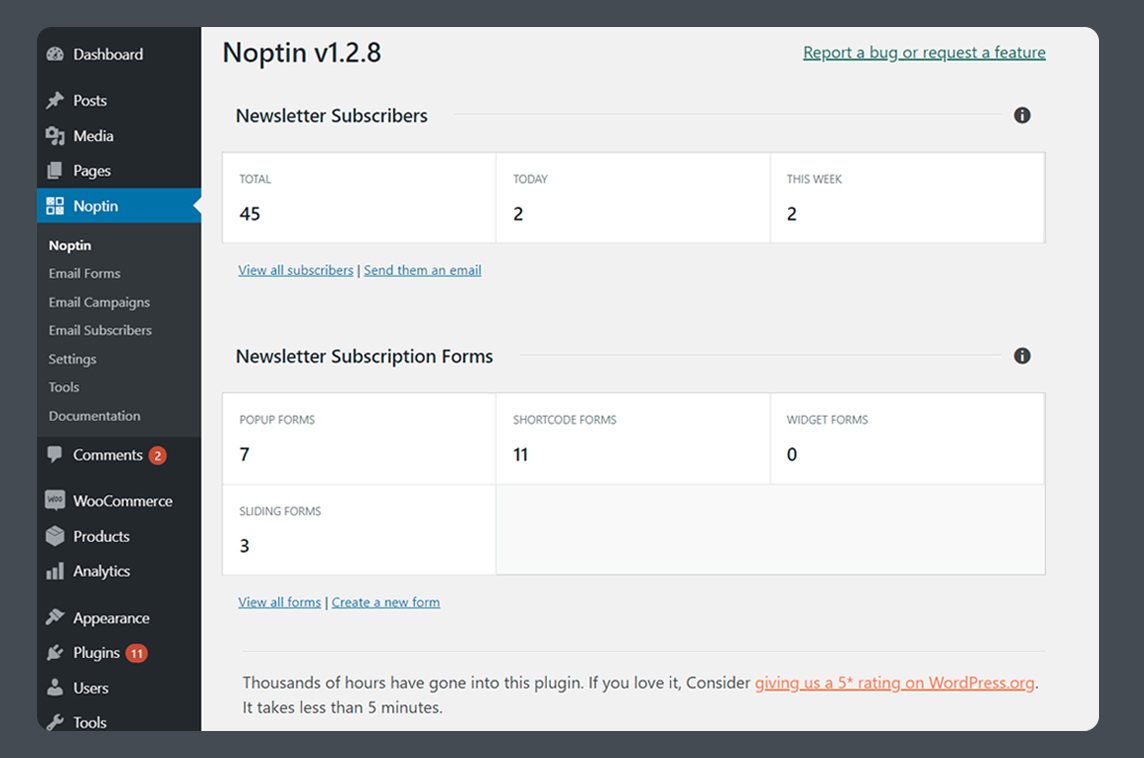Click the Shortcode Forms count 11
This screenshot has height=758, width=1144.
click(x=520, y=455)
